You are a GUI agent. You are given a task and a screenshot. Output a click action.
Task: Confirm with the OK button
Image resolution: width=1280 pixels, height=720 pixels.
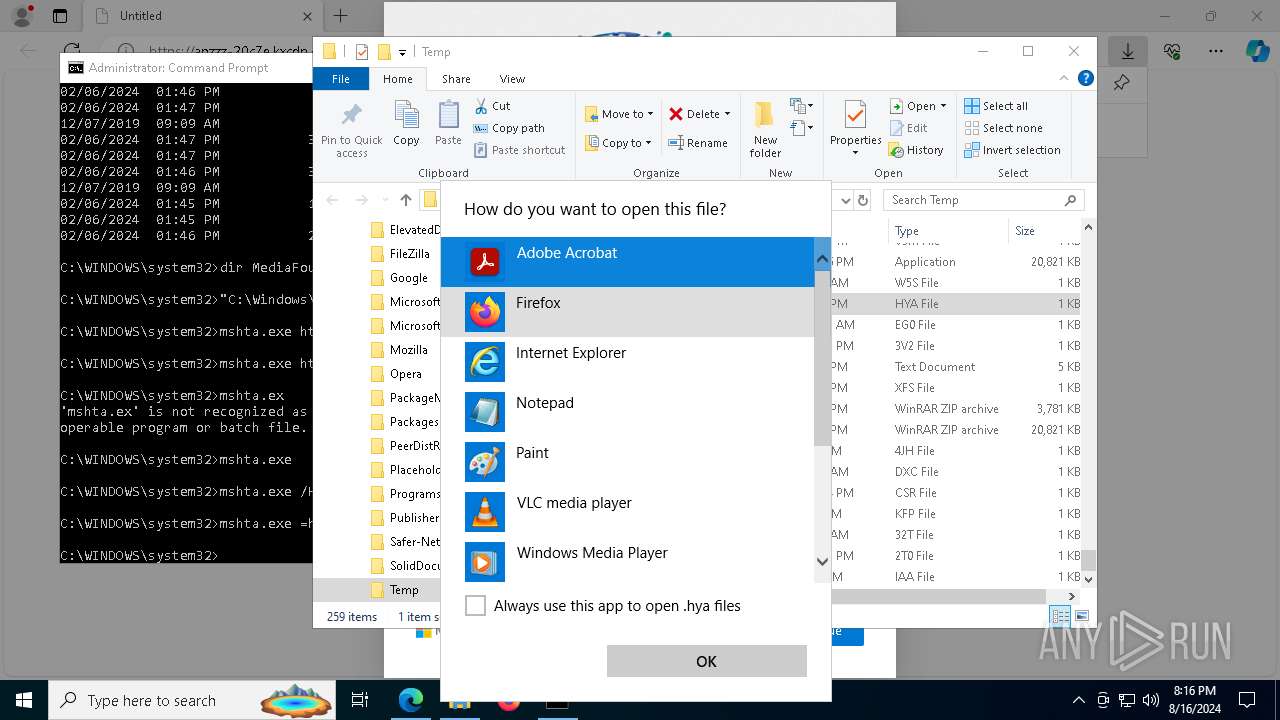click(706, 661)
